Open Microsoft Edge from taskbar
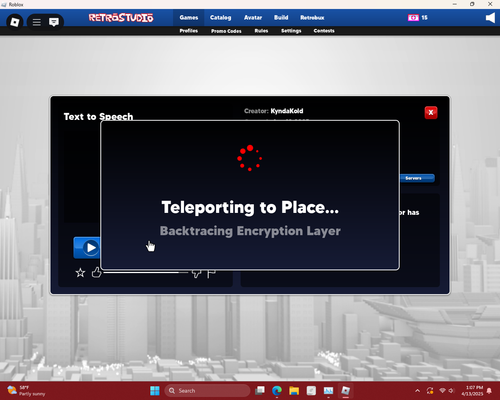The width and height of the screenshot is (500, 400). pos(277,391)
